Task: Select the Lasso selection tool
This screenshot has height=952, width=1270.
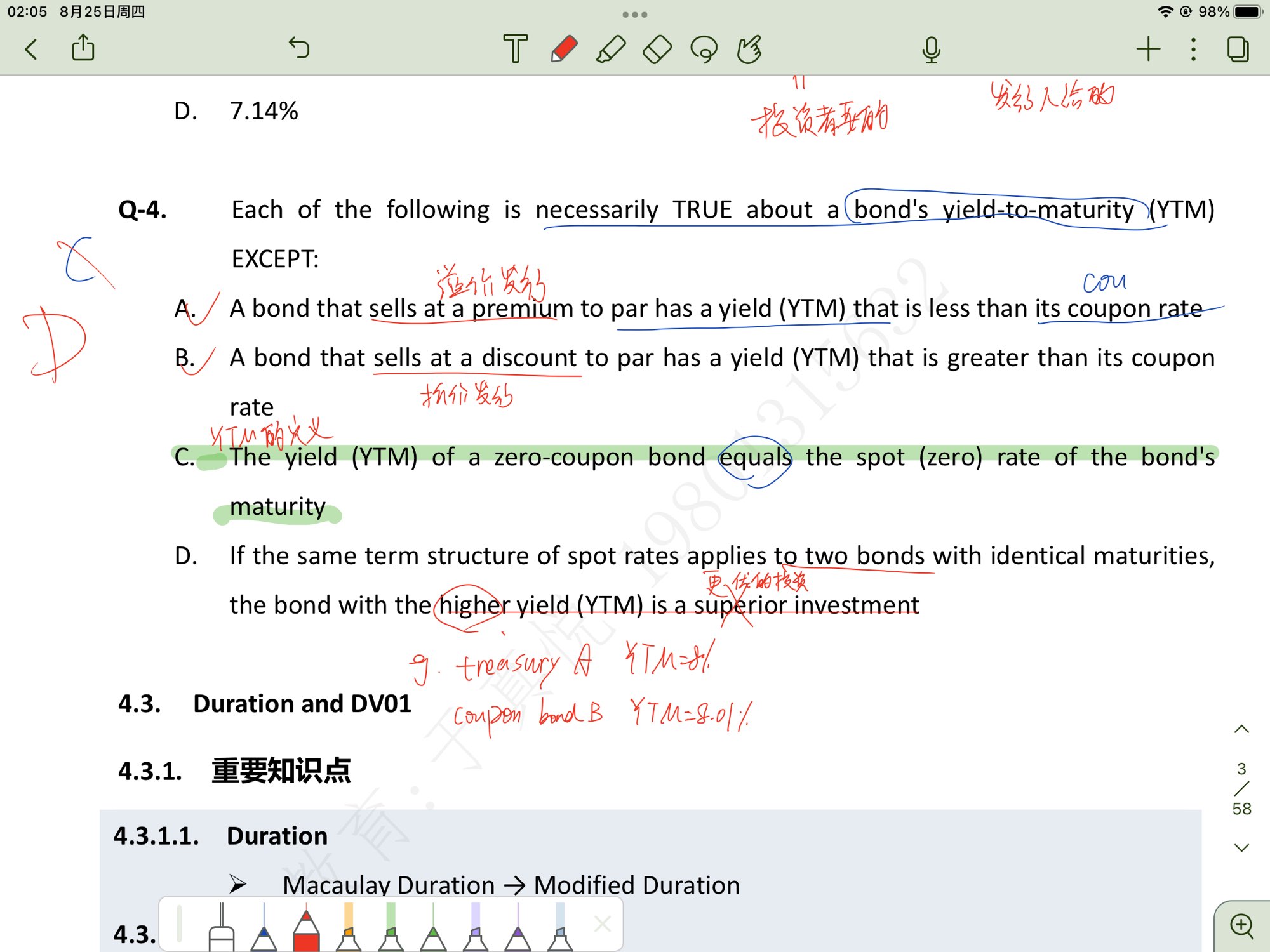Action: [704, 49]
